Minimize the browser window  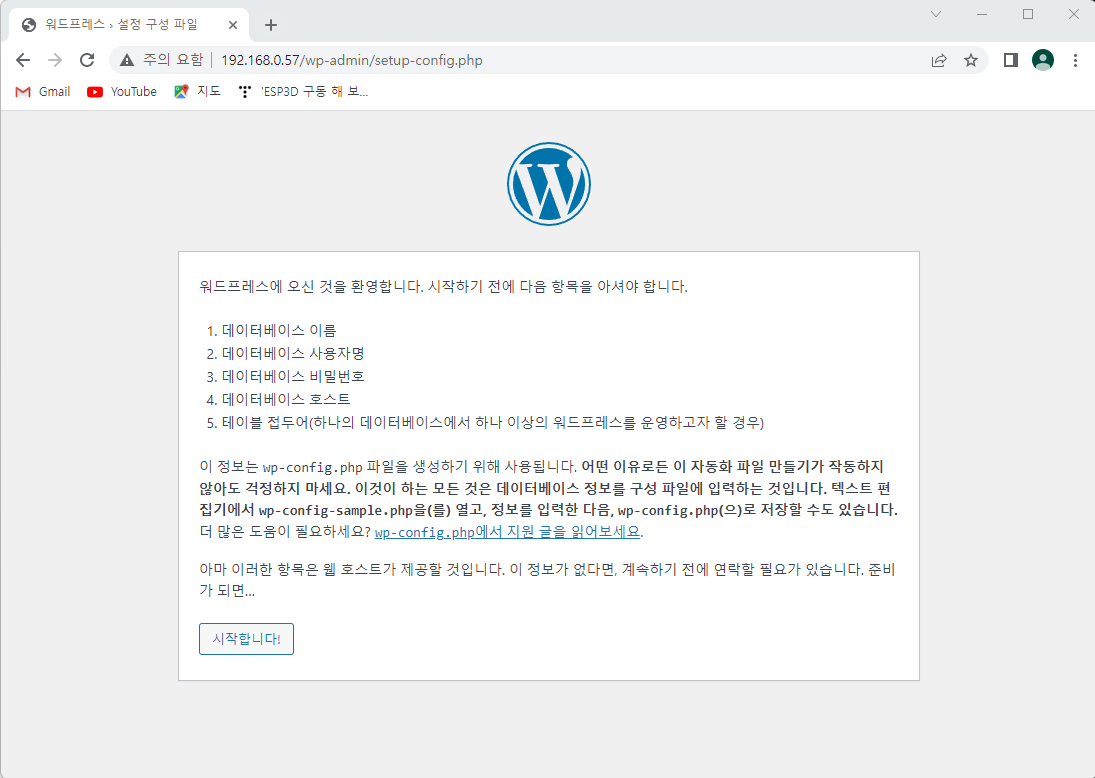982,14
